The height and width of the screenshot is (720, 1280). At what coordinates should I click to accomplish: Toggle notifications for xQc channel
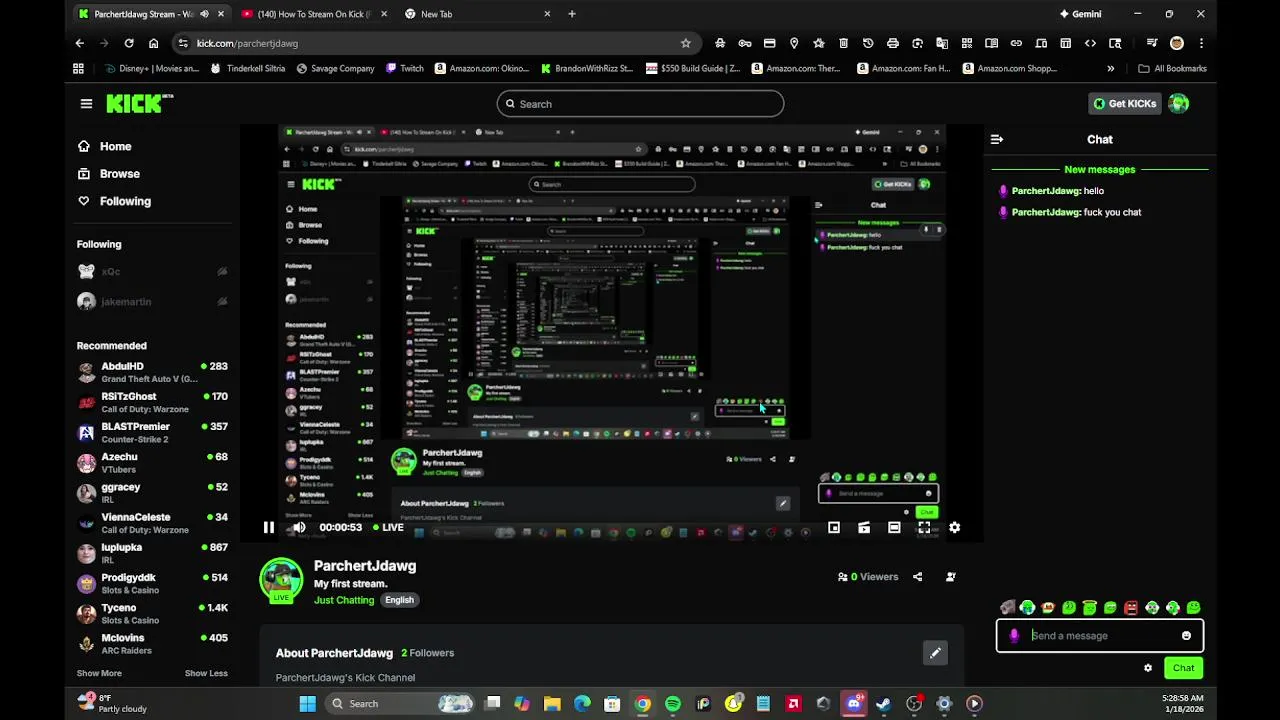point(222,272)
